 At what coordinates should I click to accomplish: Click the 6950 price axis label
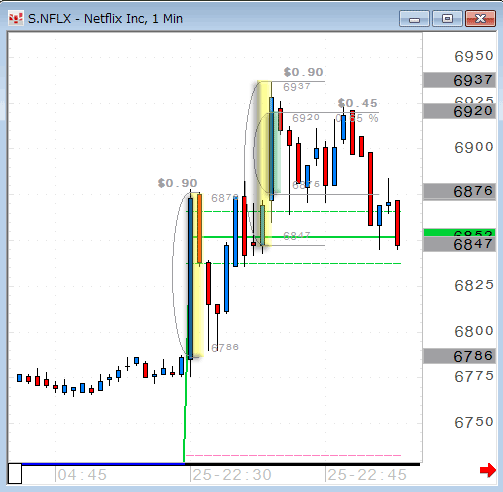(x=474, y=56)
